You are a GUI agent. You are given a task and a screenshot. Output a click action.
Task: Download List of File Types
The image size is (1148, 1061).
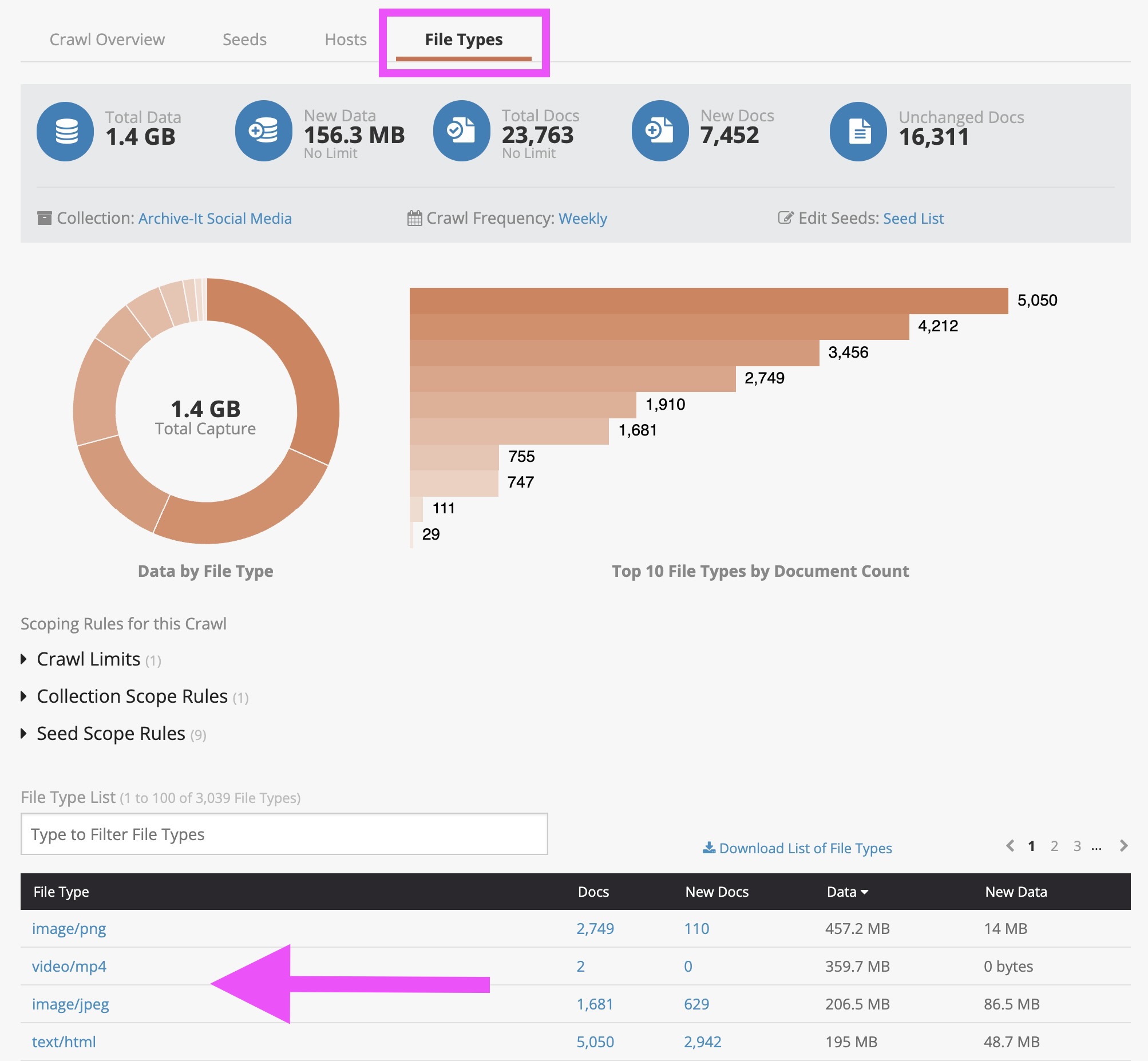pyautogui.click(x=797, y=848)
